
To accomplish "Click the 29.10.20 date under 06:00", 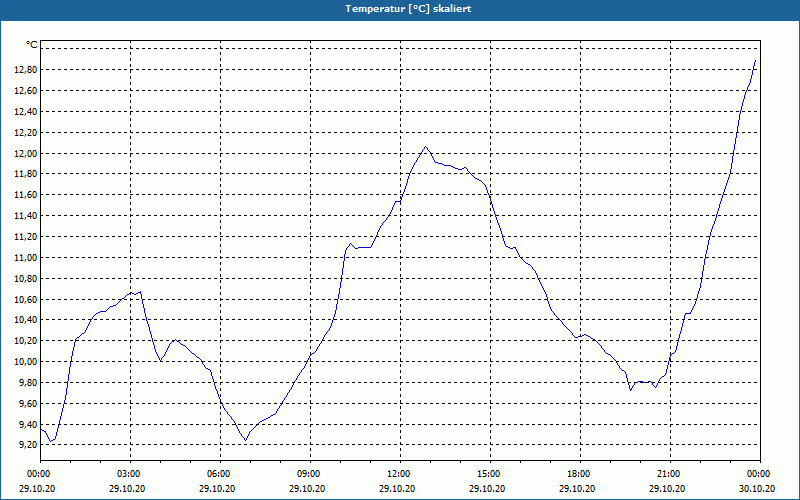I will coord(217,488).
